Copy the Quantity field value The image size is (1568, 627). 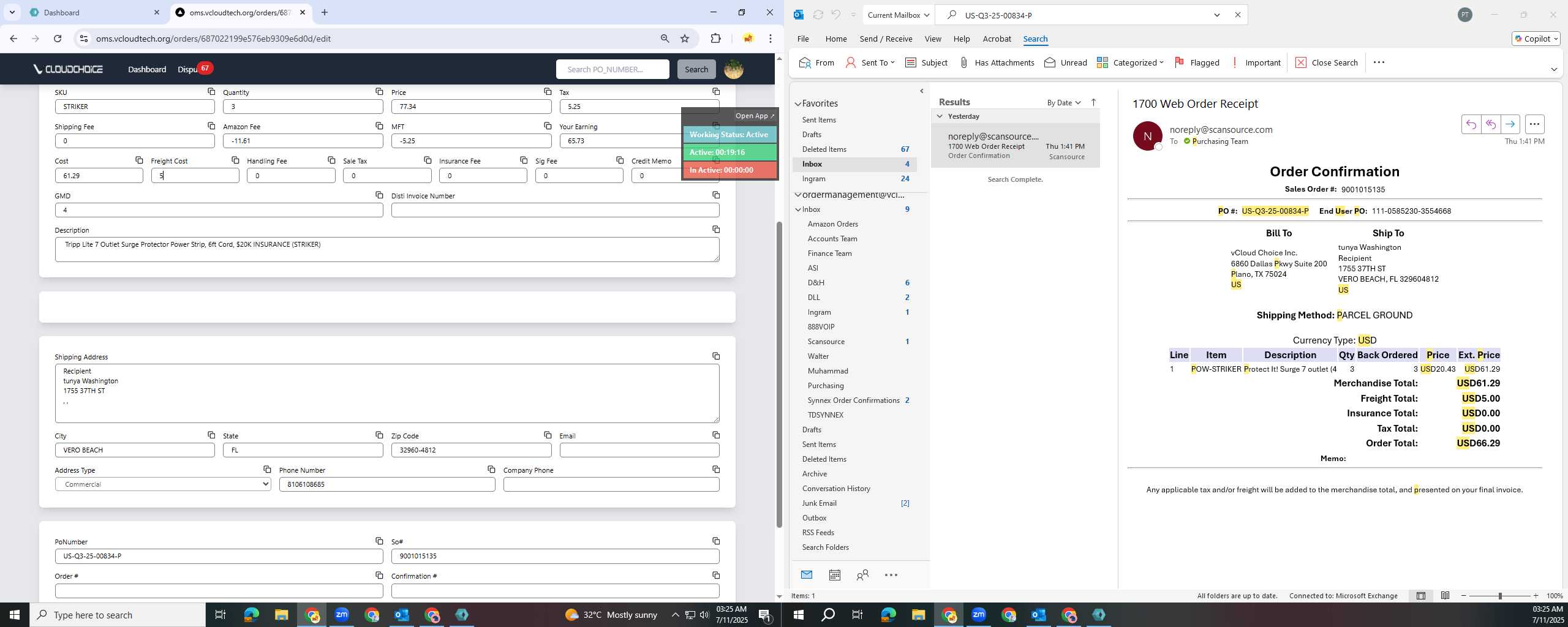[x=379, y=92]
